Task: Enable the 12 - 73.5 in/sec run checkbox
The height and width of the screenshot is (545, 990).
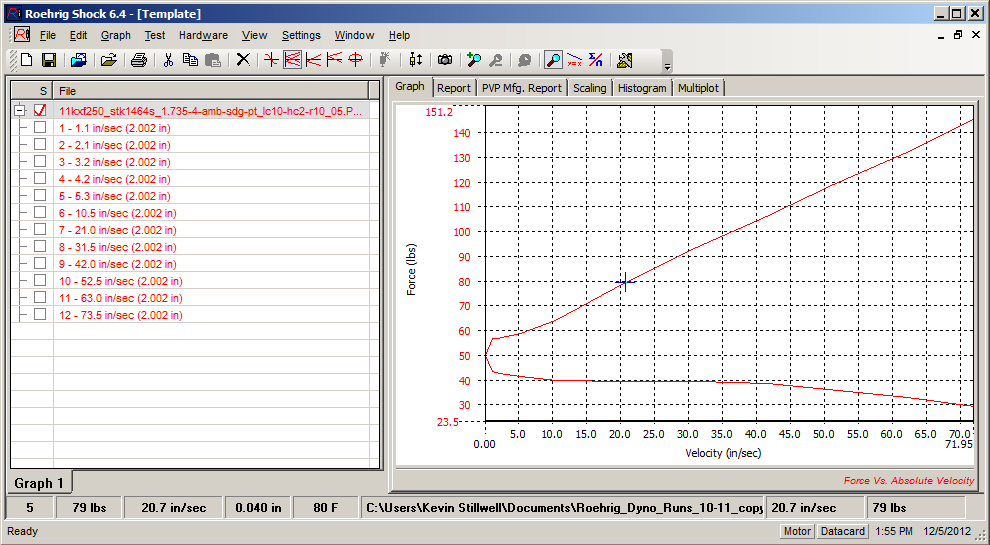Action: coord(40,314)
